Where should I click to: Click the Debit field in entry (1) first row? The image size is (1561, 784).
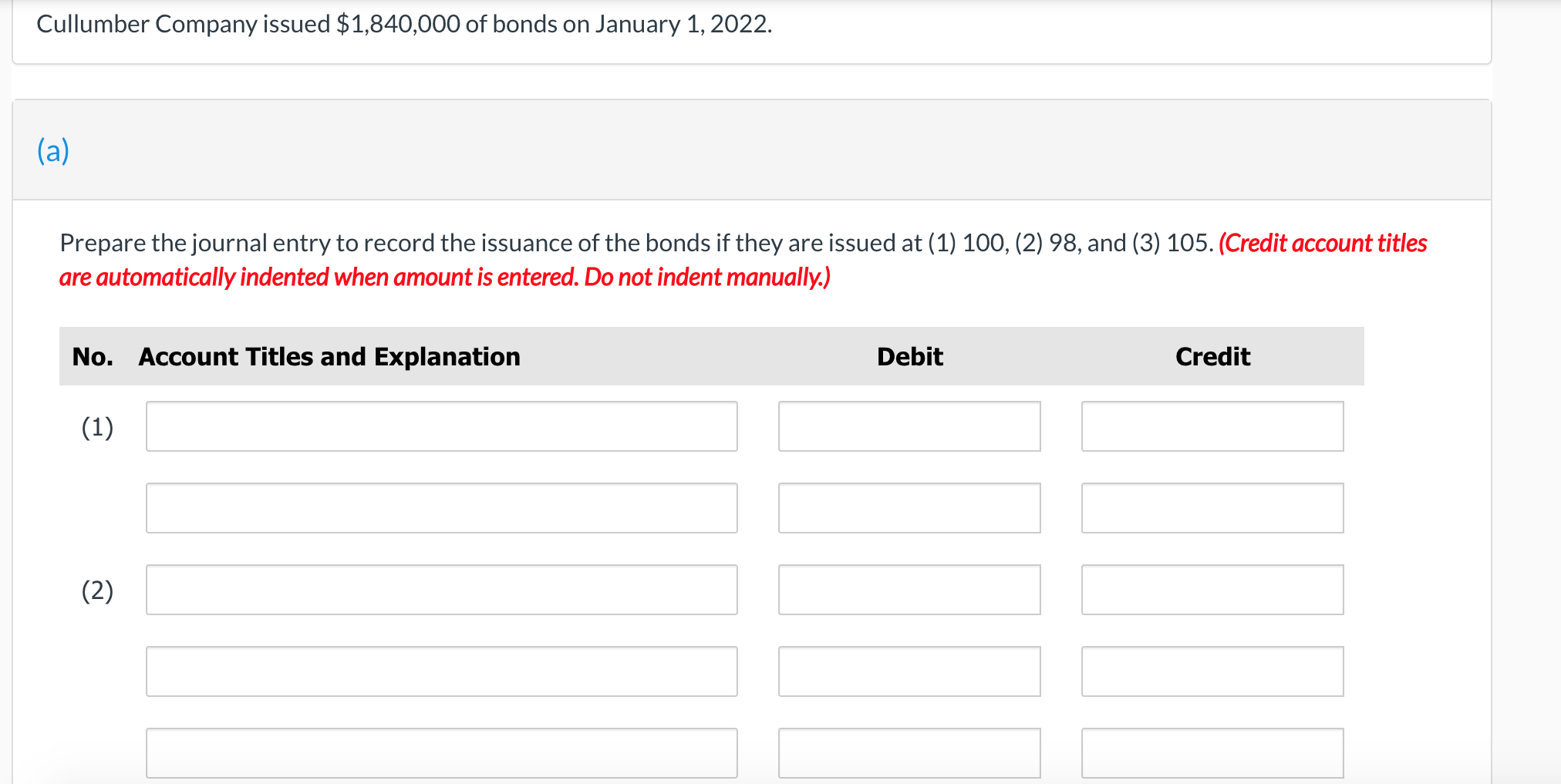(x=909, y=426)
